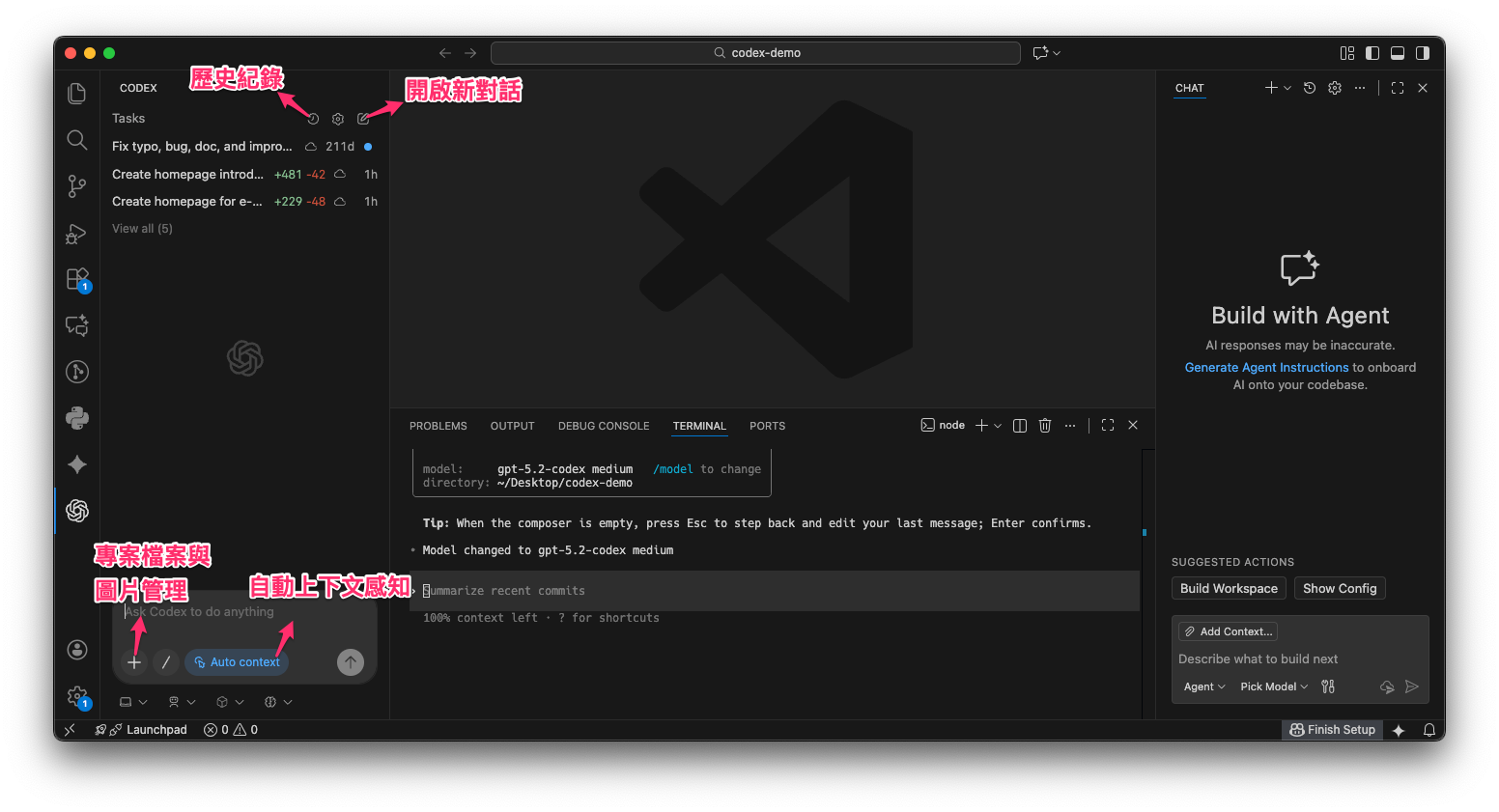Open the Pick Model dropdown

coord(1273,686)
